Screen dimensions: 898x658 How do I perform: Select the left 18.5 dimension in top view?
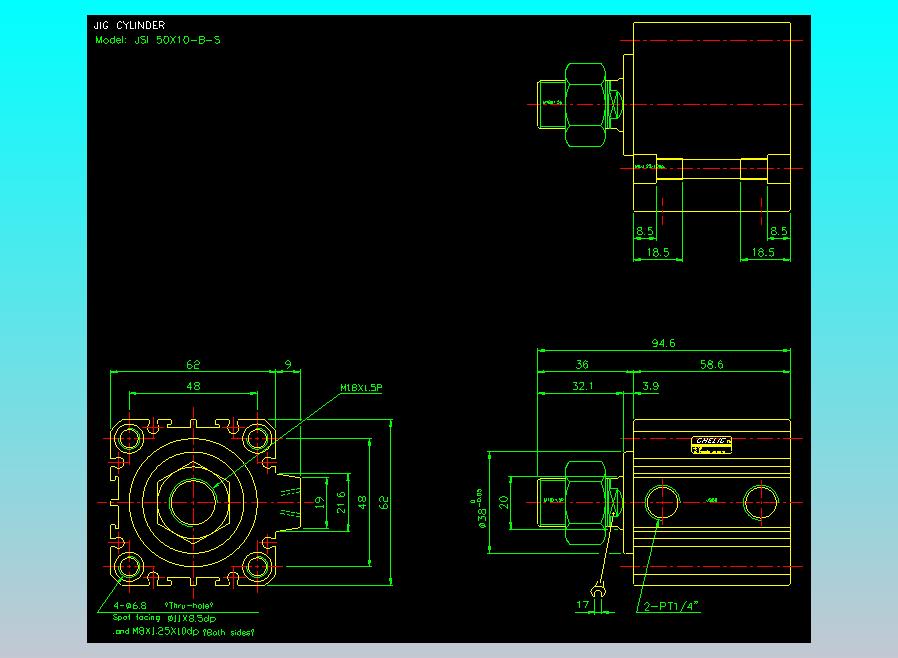click(658, 253)
